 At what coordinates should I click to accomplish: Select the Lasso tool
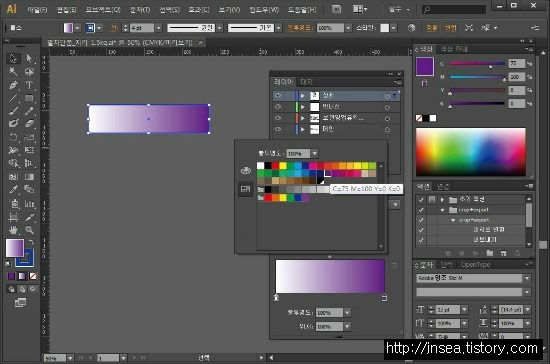coord(29,72)
